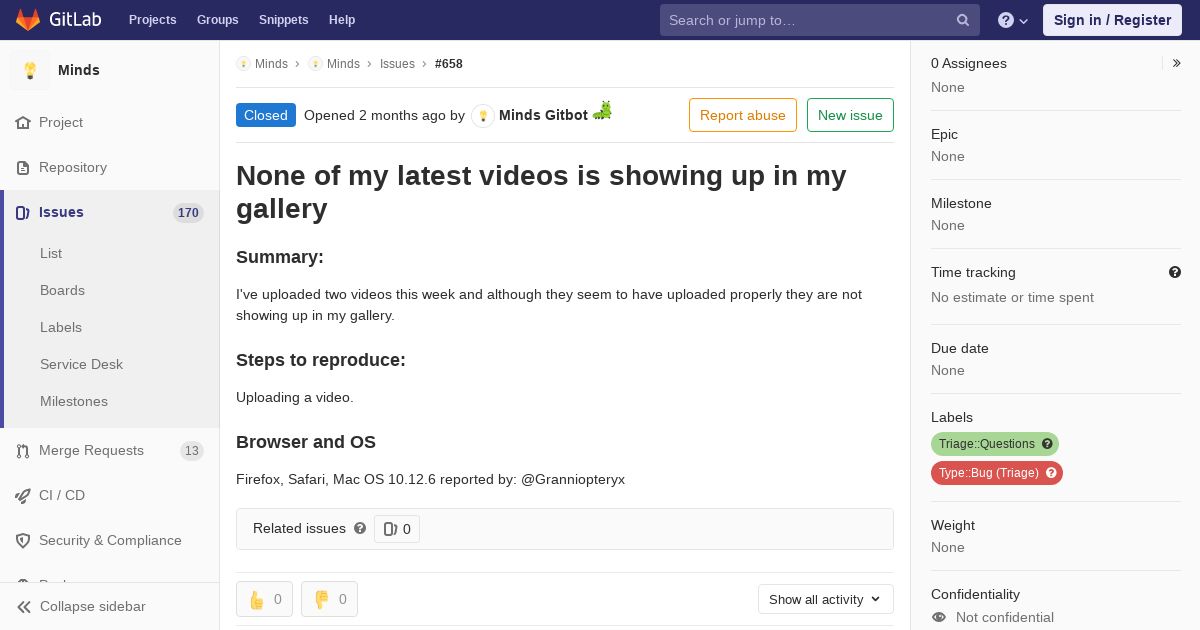Click the Weight label
Image resolution: width=1200 pixels, height=630 pixels.
pos(953,525)
